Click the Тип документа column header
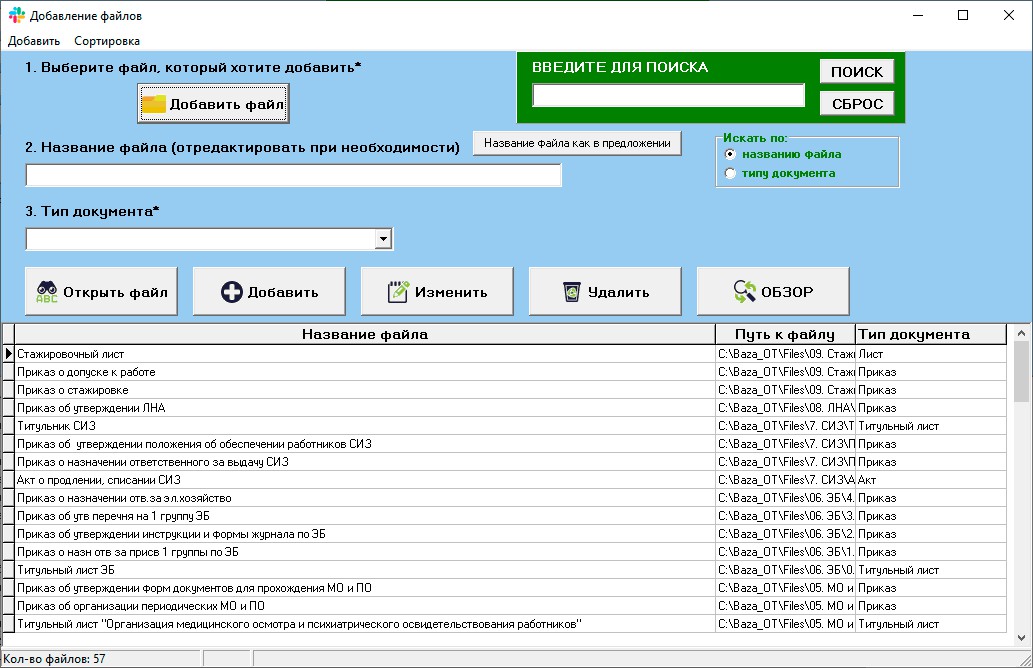 click(x=931, y=334)
